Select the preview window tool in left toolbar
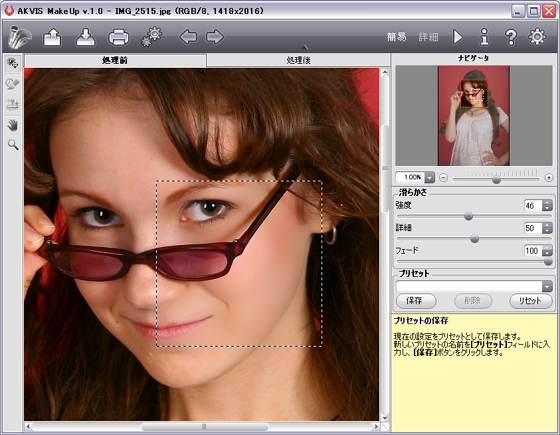Image resolution: width=560 pixels, height=435 pixels. (13, 64)
